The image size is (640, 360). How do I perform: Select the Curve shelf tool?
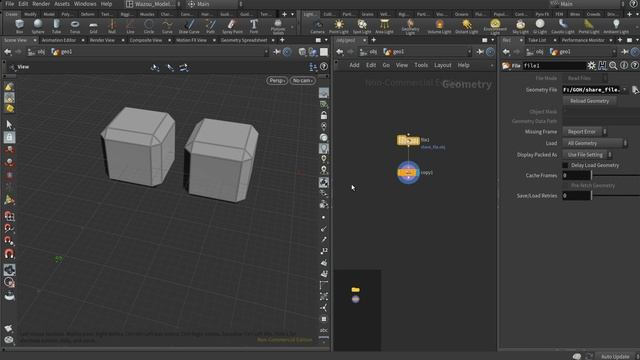click(167, 26)
